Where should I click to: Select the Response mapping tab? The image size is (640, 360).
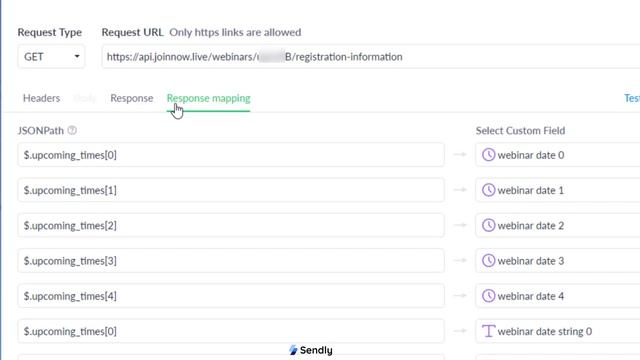pyautogui.click(x=208, y=98)
